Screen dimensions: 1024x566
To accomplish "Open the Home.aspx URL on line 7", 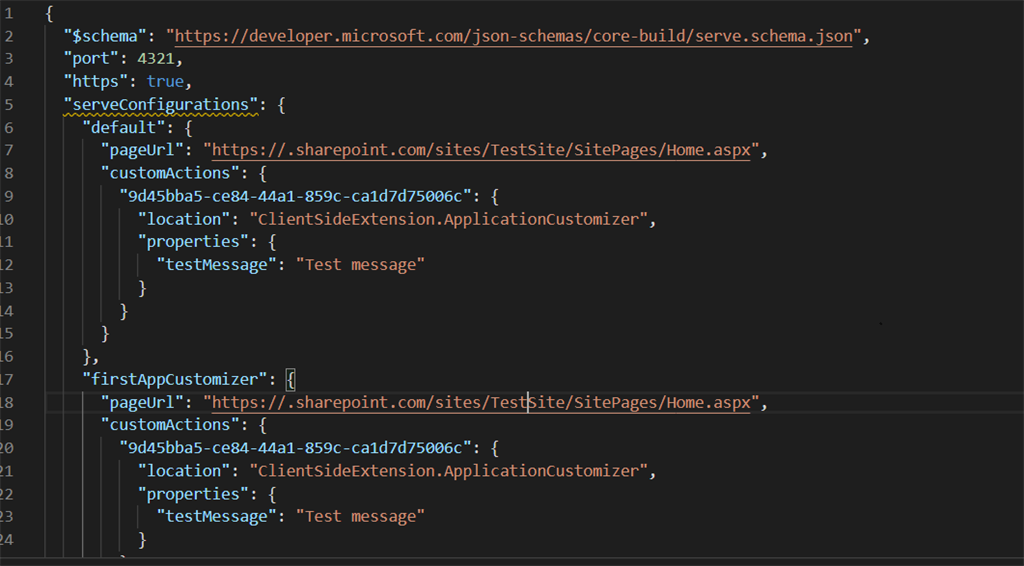I will 481,150.
